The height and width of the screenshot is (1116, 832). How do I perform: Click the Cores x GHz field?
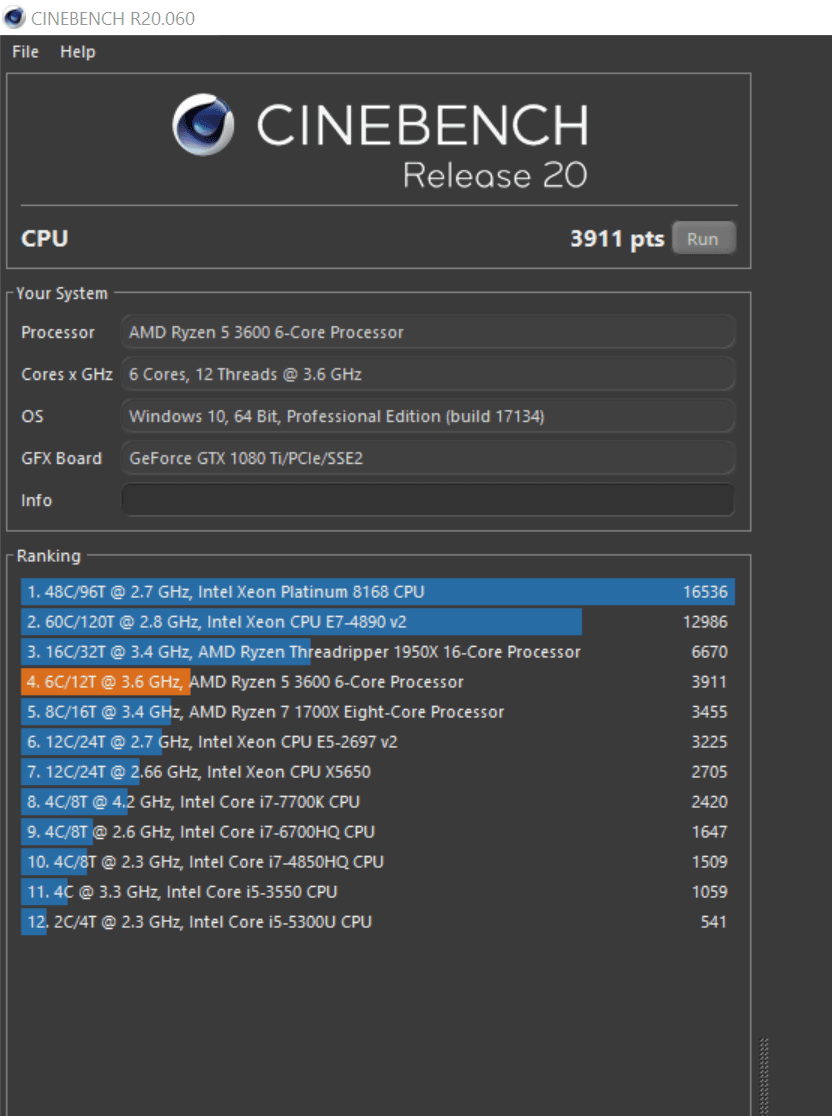tap(427, 374)
